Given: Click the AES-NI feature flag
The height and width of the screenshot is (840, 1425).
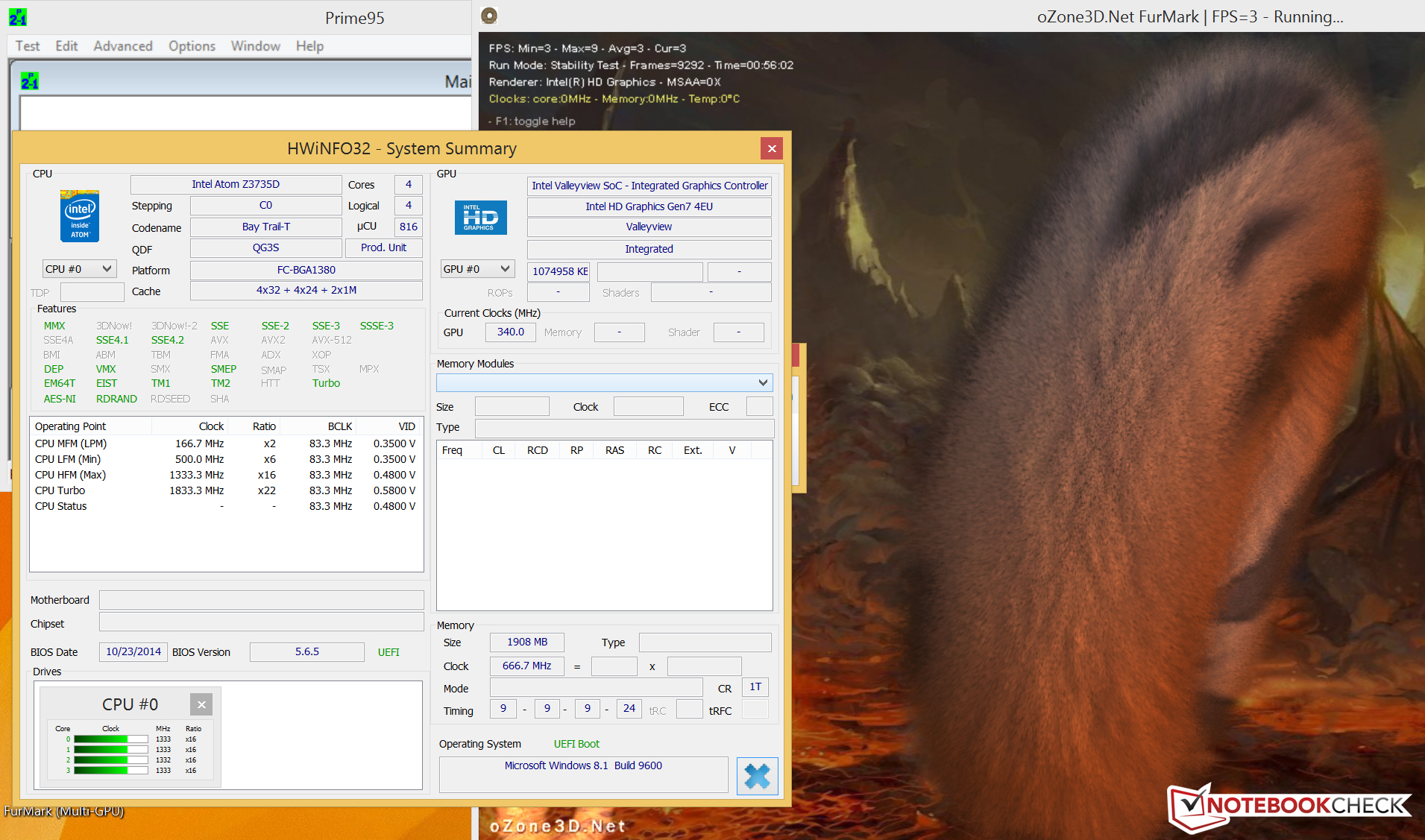Looking at the screenshot, I should point(60,399).
